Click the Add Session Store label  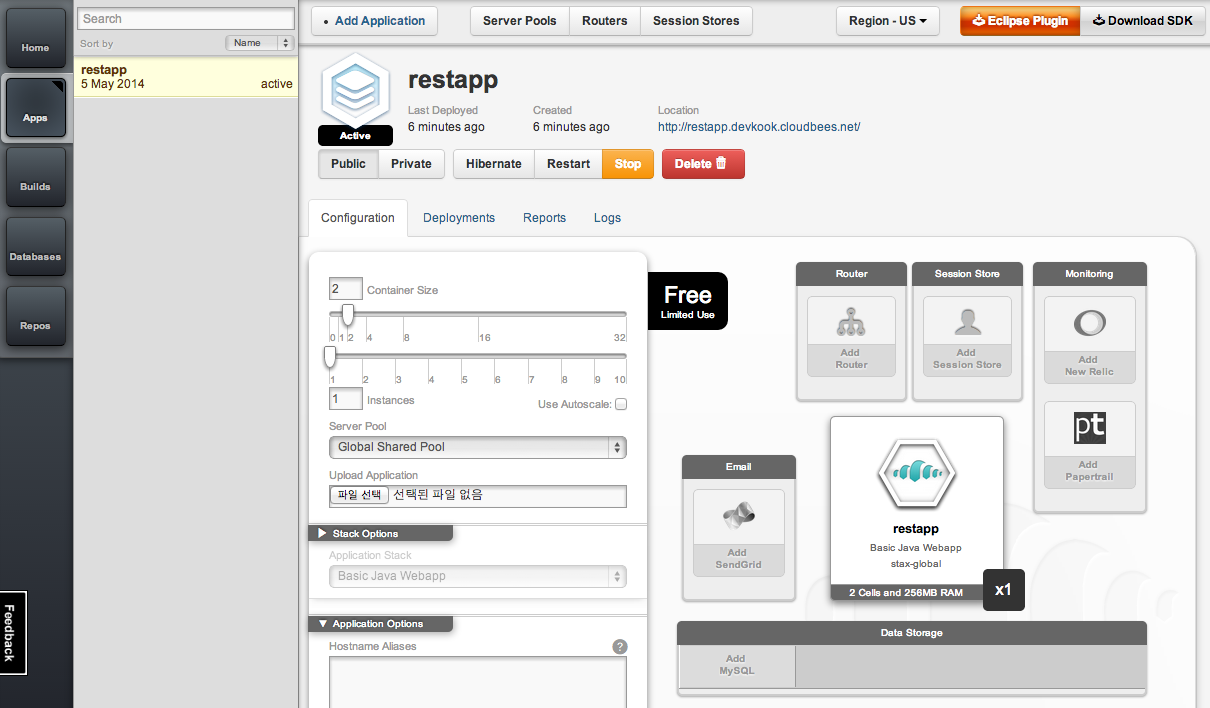tap(966, 359)
